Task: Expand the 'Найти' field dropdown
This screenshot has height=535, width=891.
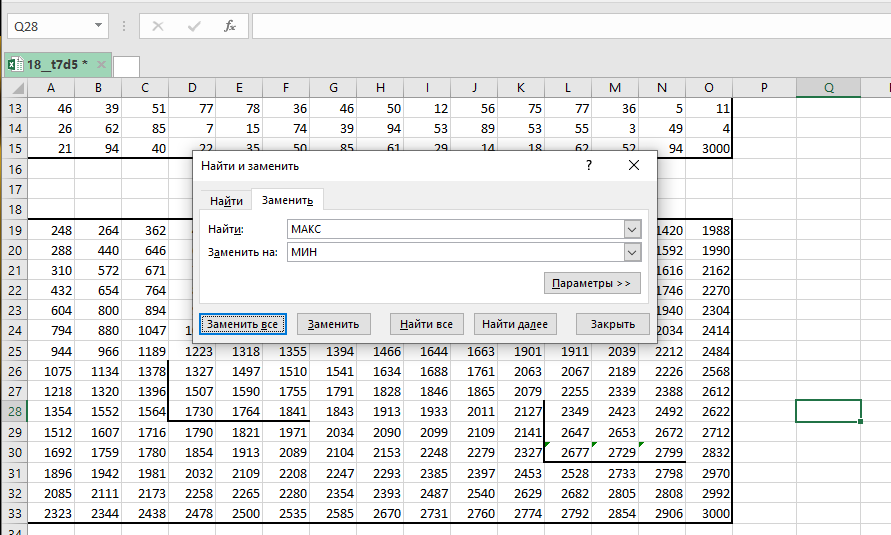Action: tap(631, 230)
